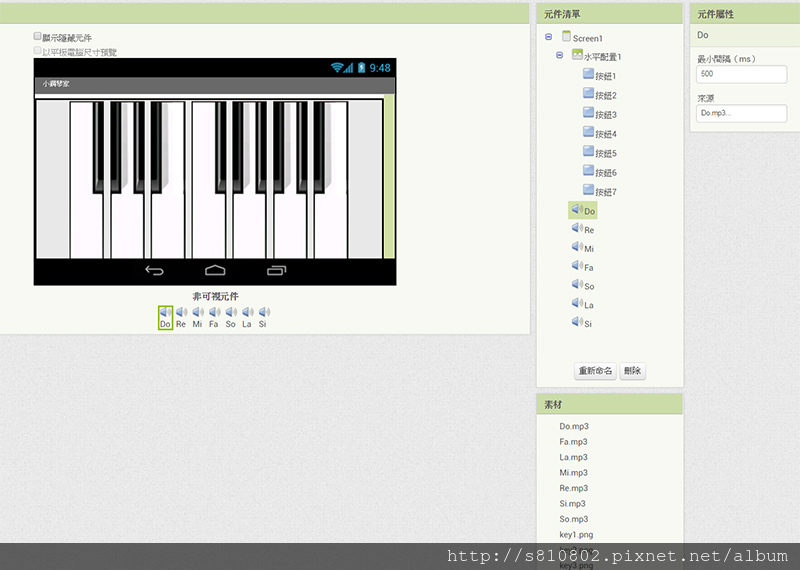Open the 來源 field showing Do.mp3...

pos(741,113)
